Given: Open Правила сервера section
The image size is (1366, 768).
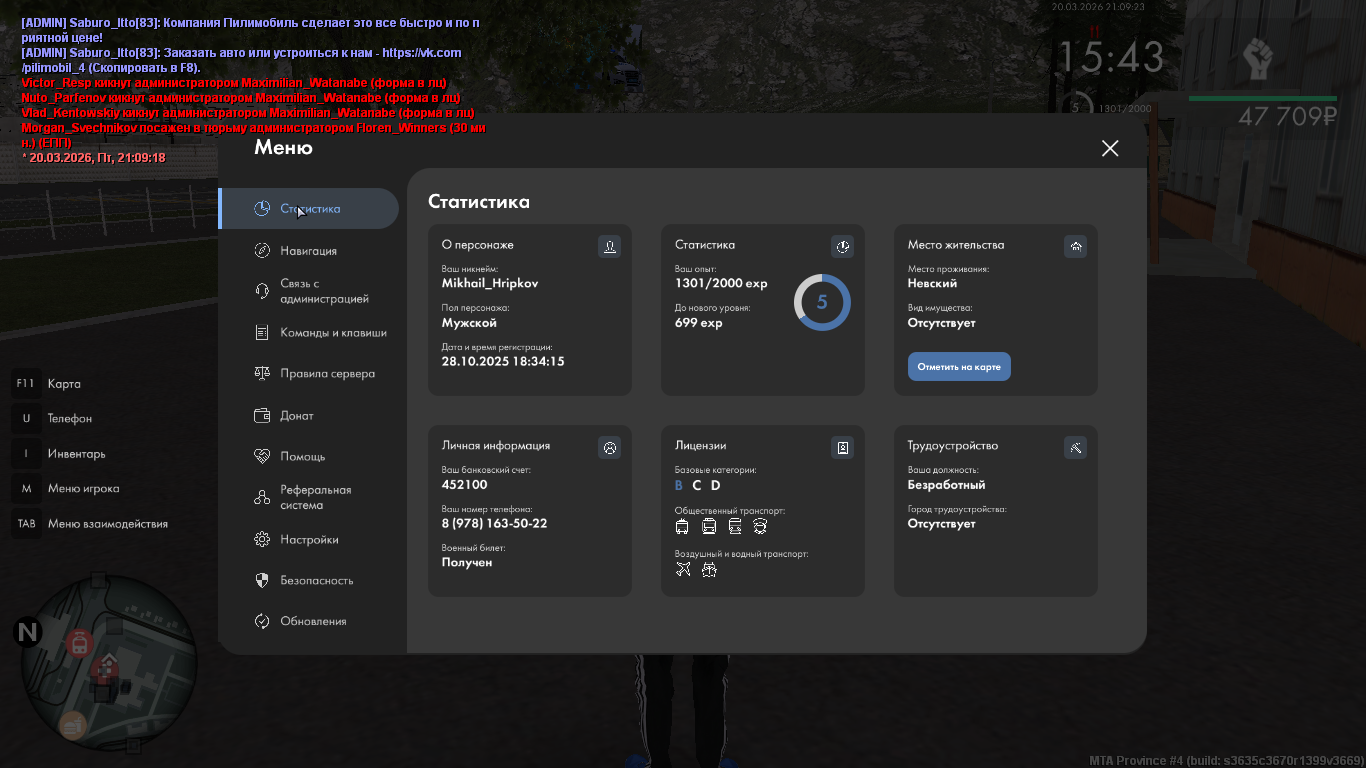Looking at the screenshot, I should tap(327, 374).
